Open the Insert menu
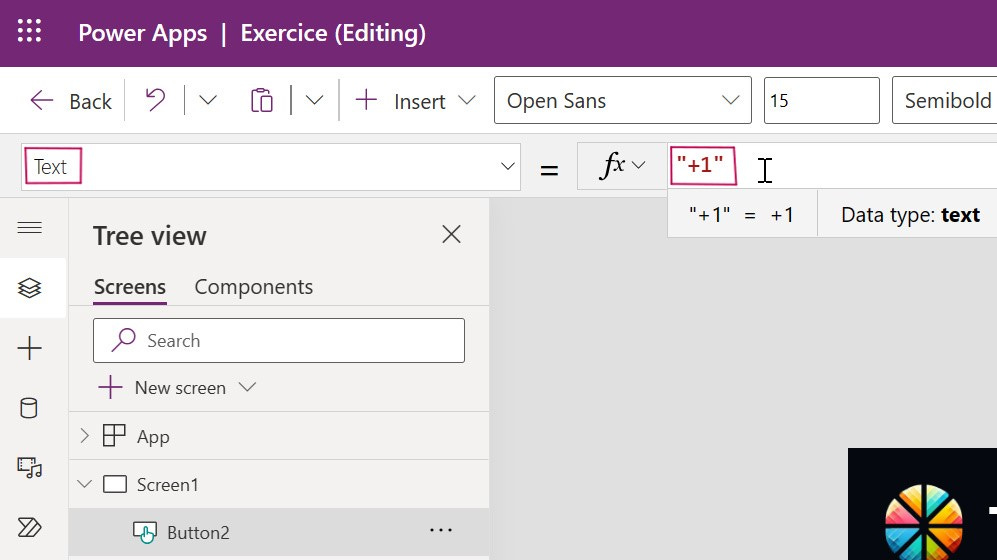The image size is (997, 560). click(401, 101)
